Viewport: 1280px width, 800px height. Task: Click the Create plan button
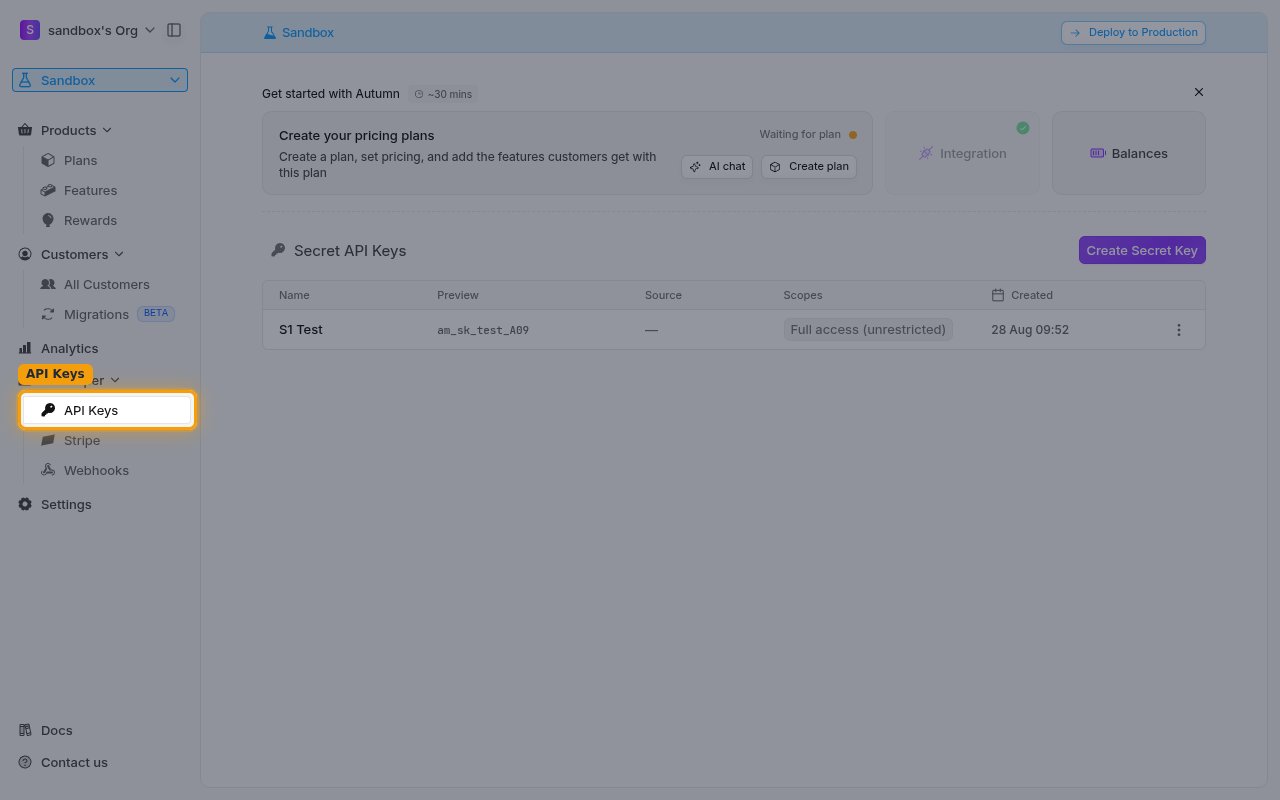tap(809, 166)
